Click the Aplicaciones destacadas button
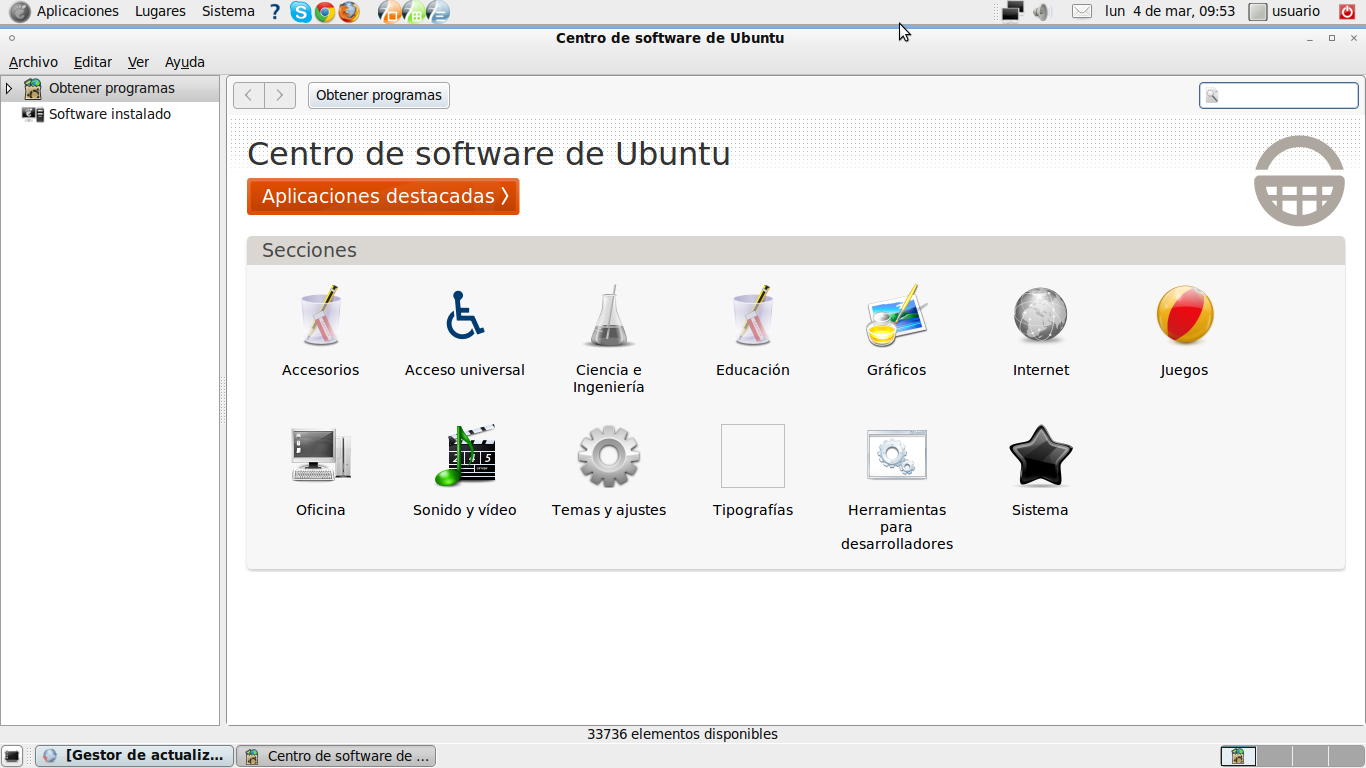The image size is (1366, 768). click(x=383, y=196)
